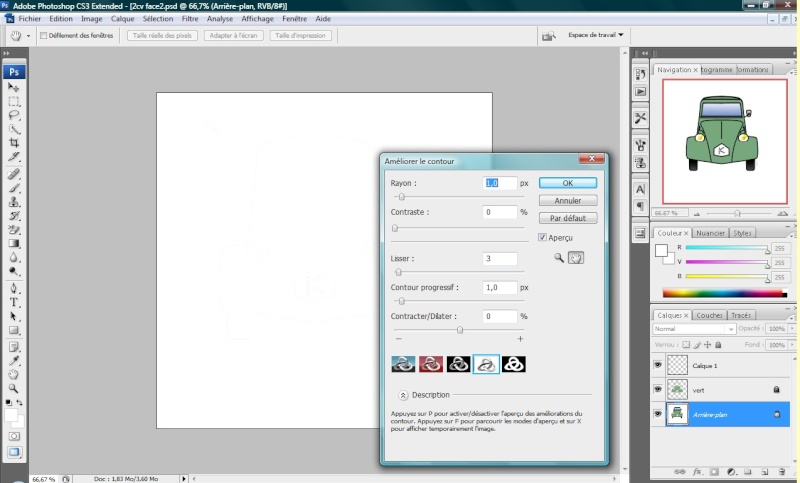Collapse the right panels to icons
The width and height of the screenshot is (800, 483).
(x=644, y=53)
